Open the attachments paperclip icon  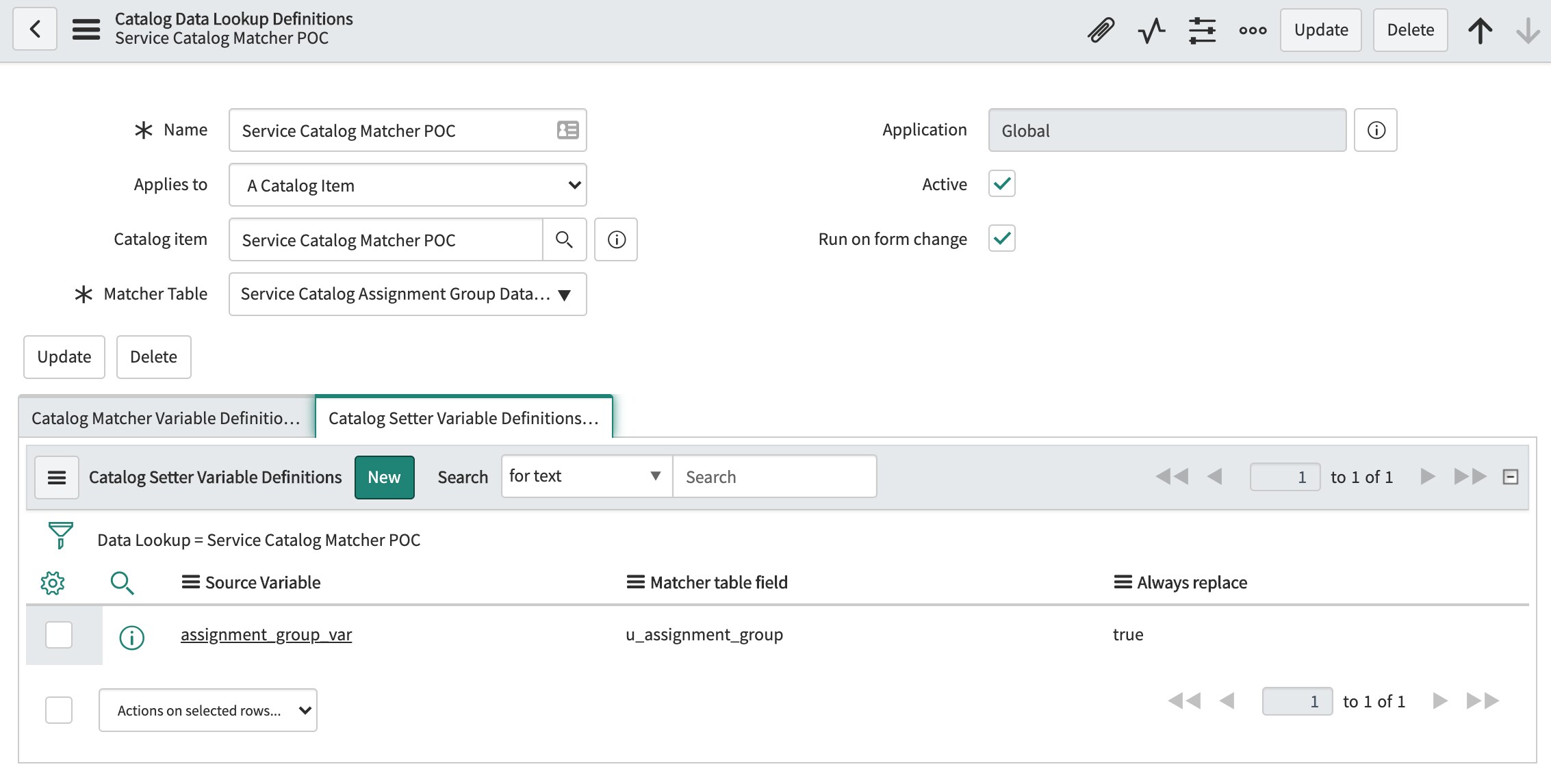point(1101,30)
